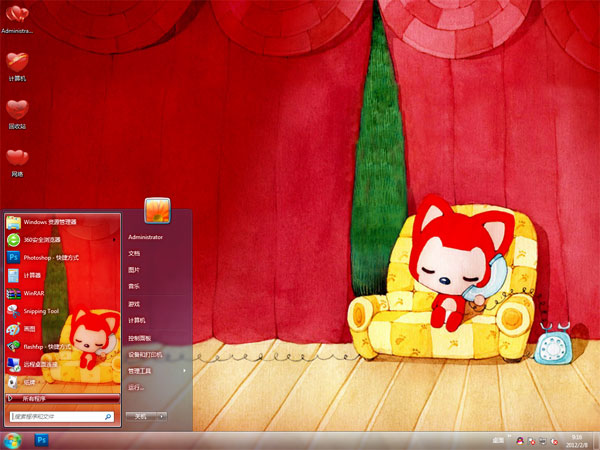This screenshot has height=450, width=600.
Task: Open the 网络 network desktop icon
Action: [x=17, y=163]
